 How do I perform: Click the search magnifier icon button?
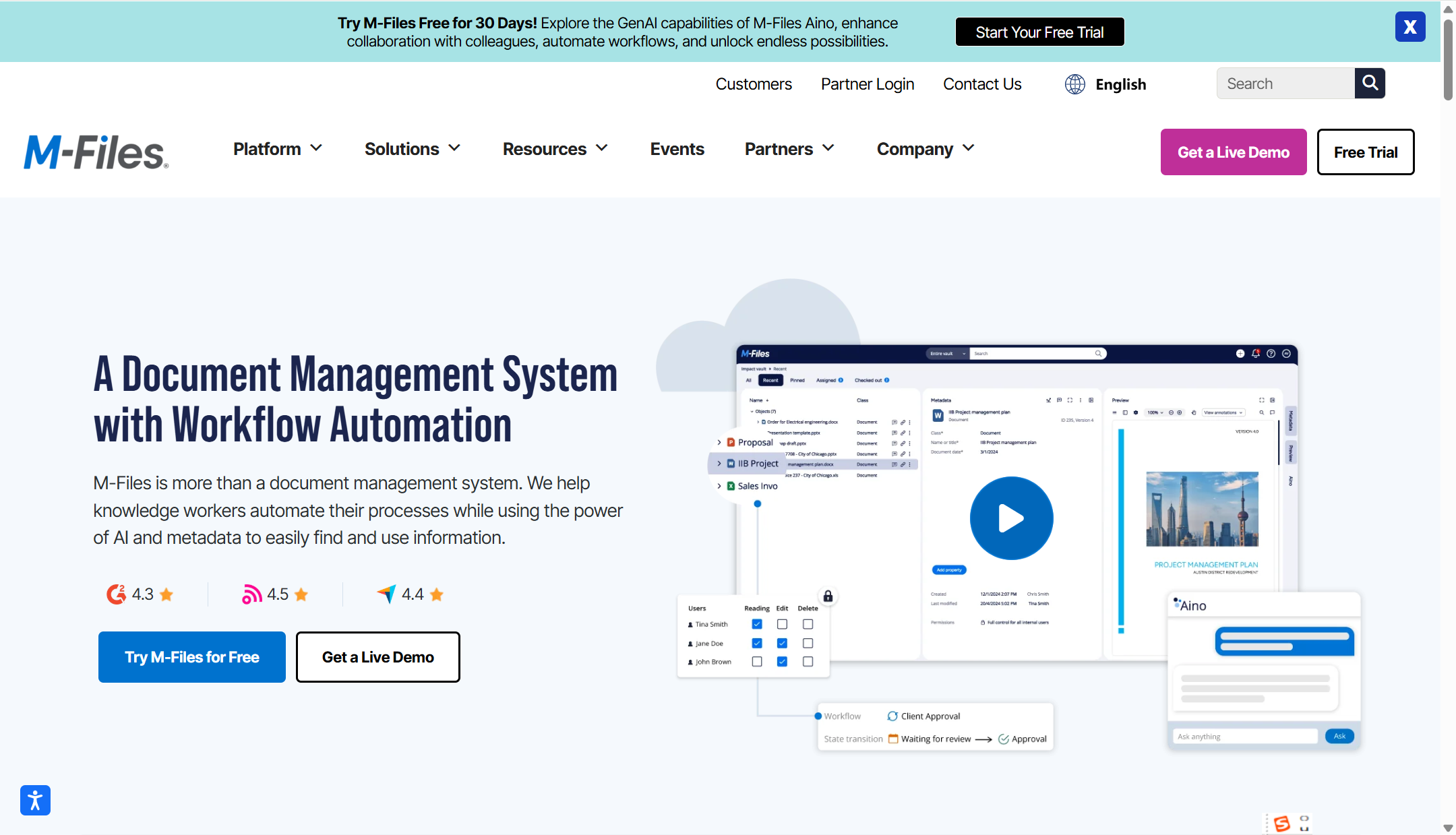(x=1370, y=83)
